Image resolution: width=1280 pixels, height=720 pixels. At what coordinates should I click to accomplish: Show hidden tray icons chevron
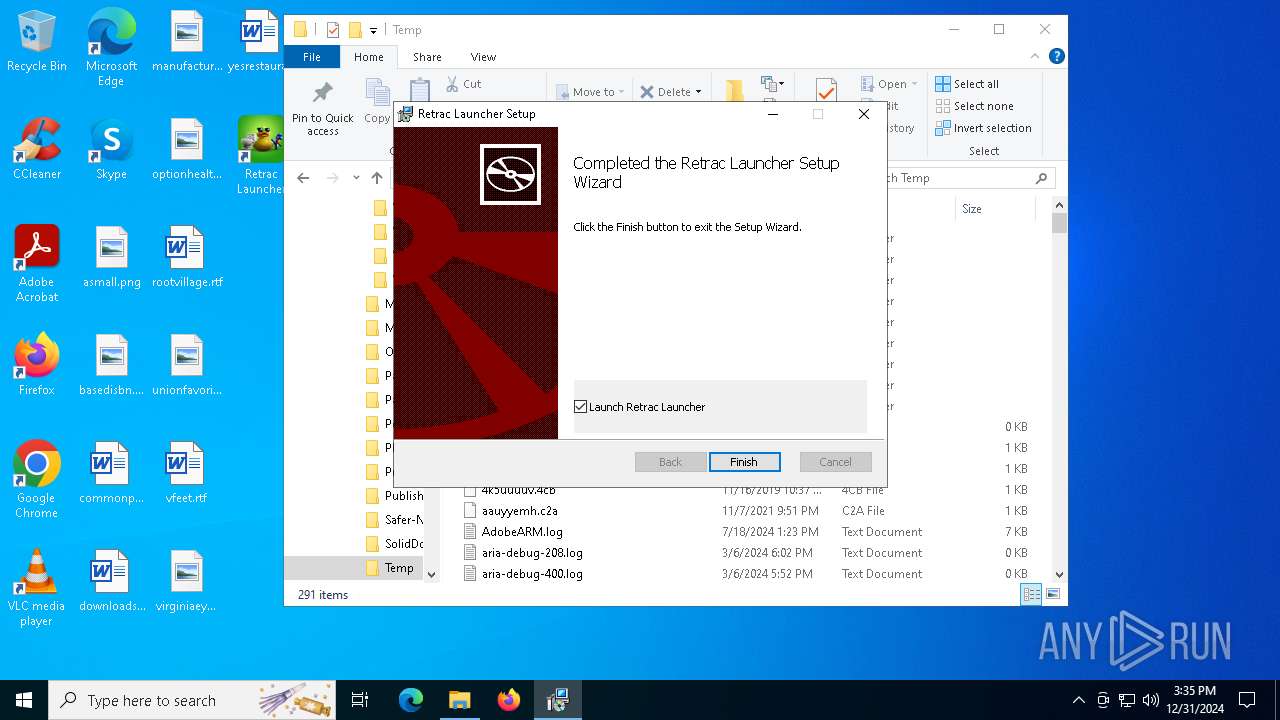(1078, 700)
